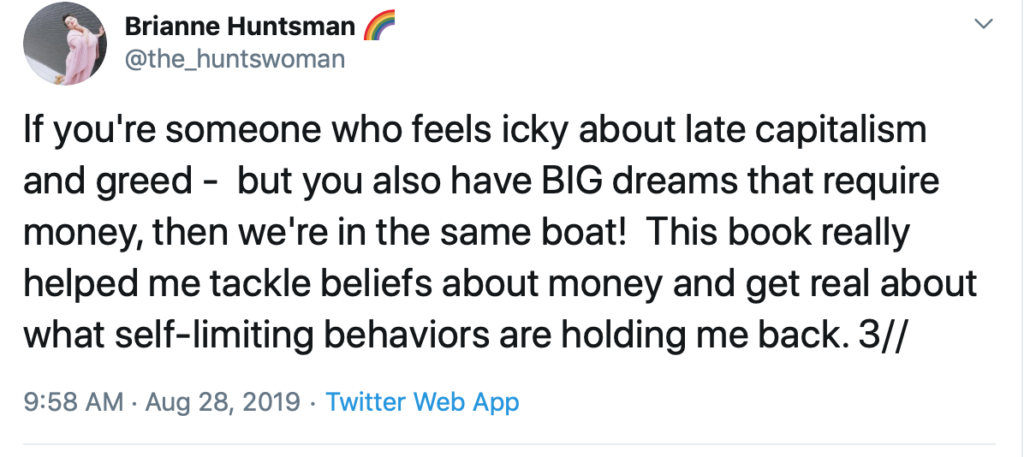Click the rainbow emoji beside the name
This screenshot has width=1024, height=457.
[x=379, y=27]
